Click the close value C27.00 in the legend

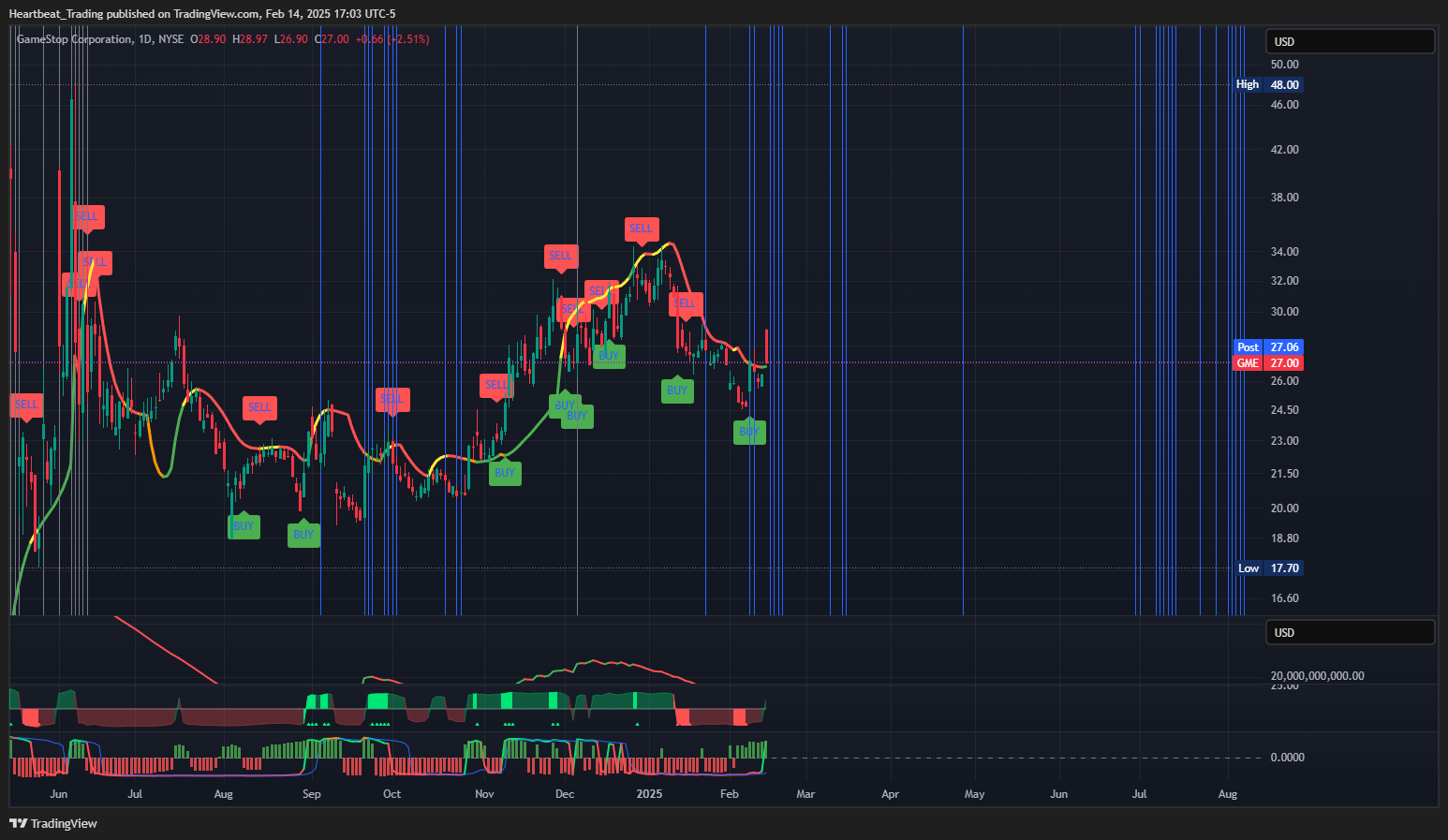pyautogui.click(x=332, y=39)
